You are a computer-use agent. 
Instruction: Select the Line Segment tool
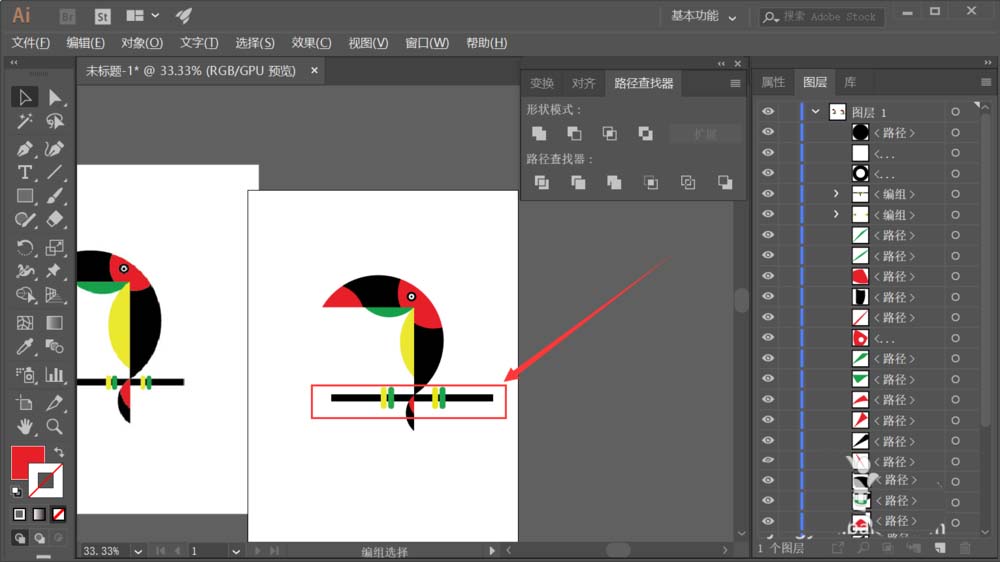[x=55, y=172]
